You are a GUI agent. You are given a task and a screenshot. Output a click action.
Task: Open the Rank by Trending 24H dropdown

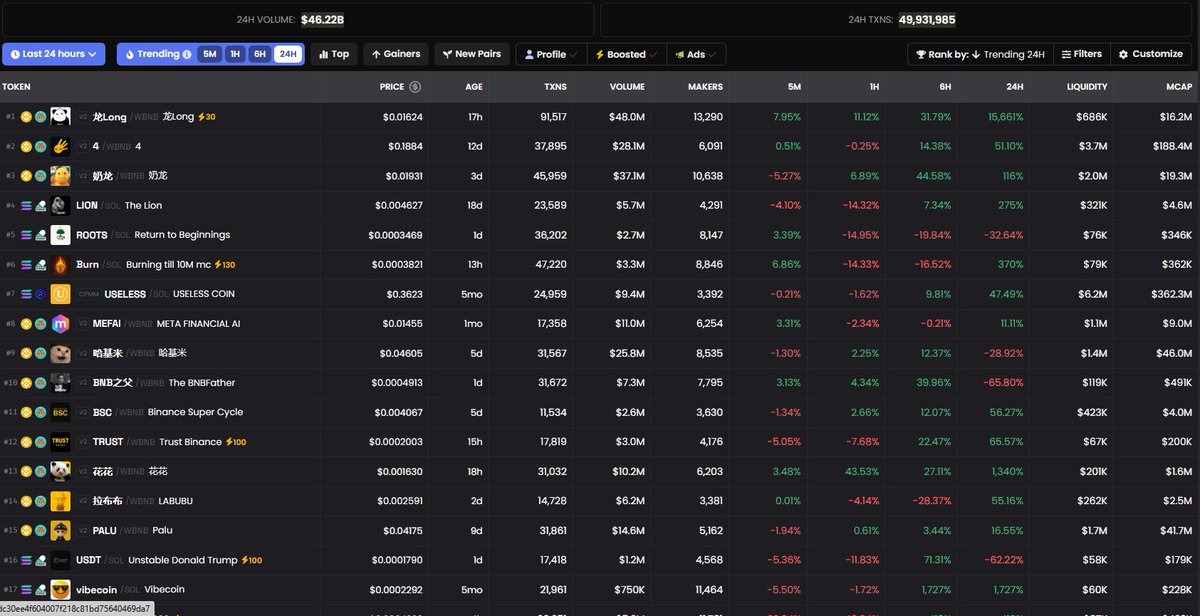pos(979,54)
